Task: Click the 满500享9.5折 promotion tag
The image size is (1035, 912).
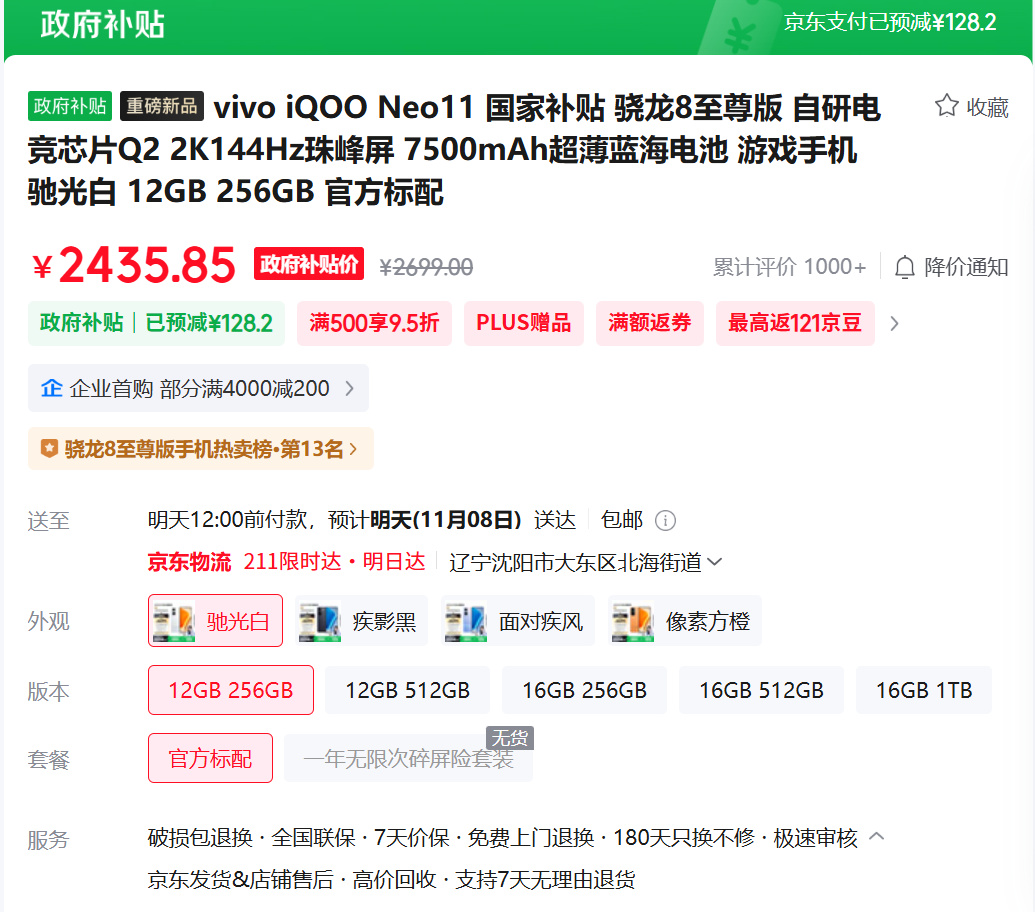Action: 374,323
